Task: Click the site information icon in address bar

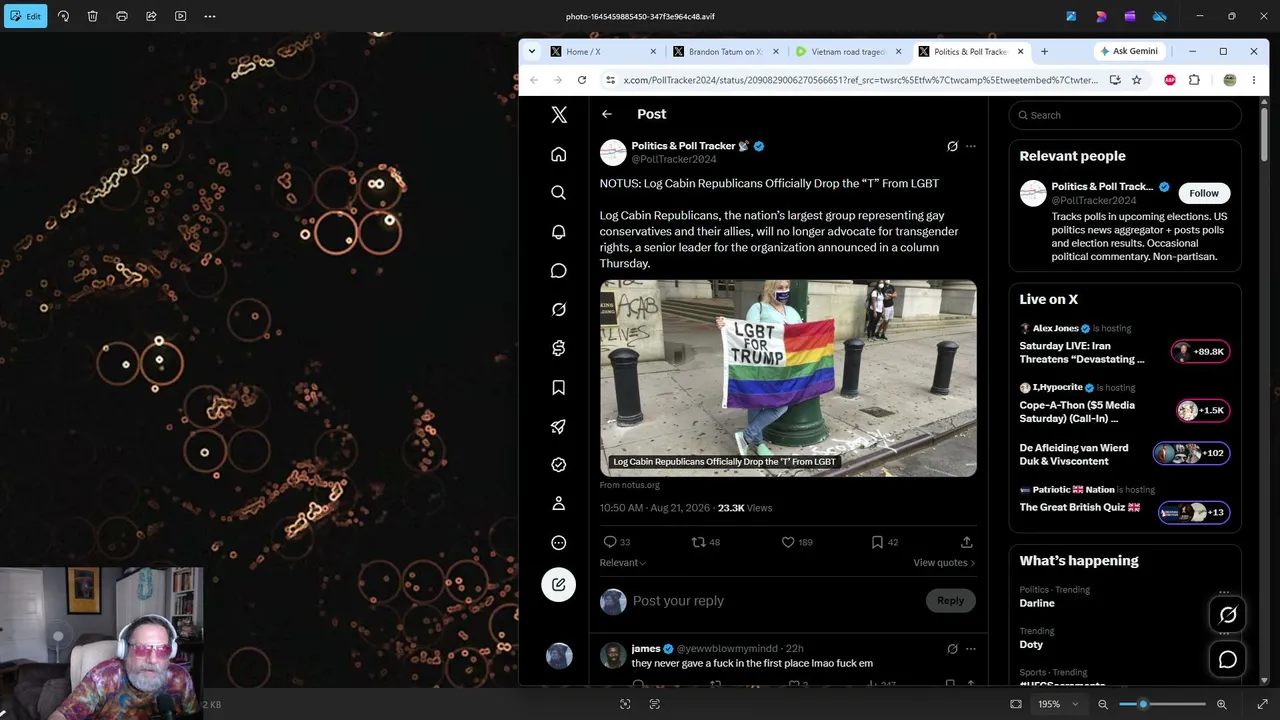Action: coord(610,80)
